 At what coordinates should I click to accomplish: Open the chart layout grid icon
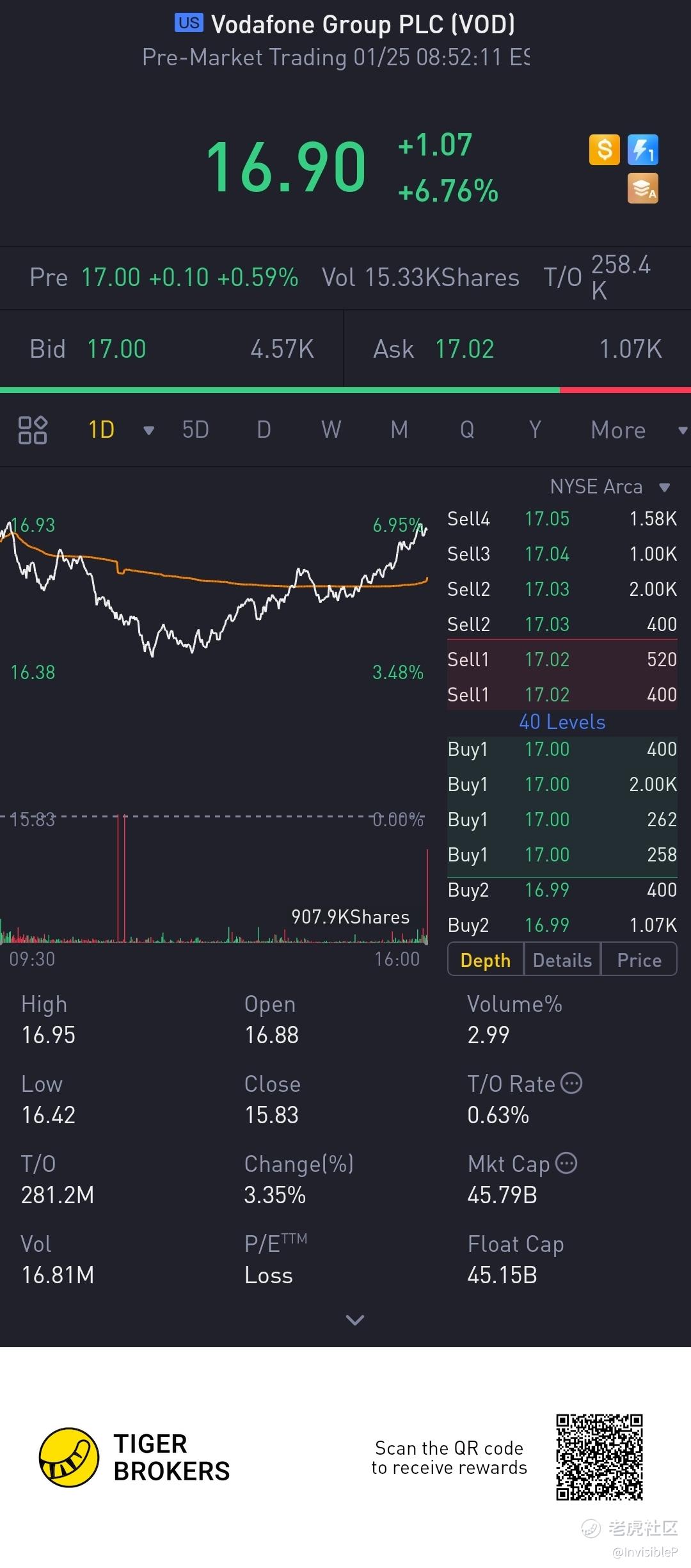(33, 430)
